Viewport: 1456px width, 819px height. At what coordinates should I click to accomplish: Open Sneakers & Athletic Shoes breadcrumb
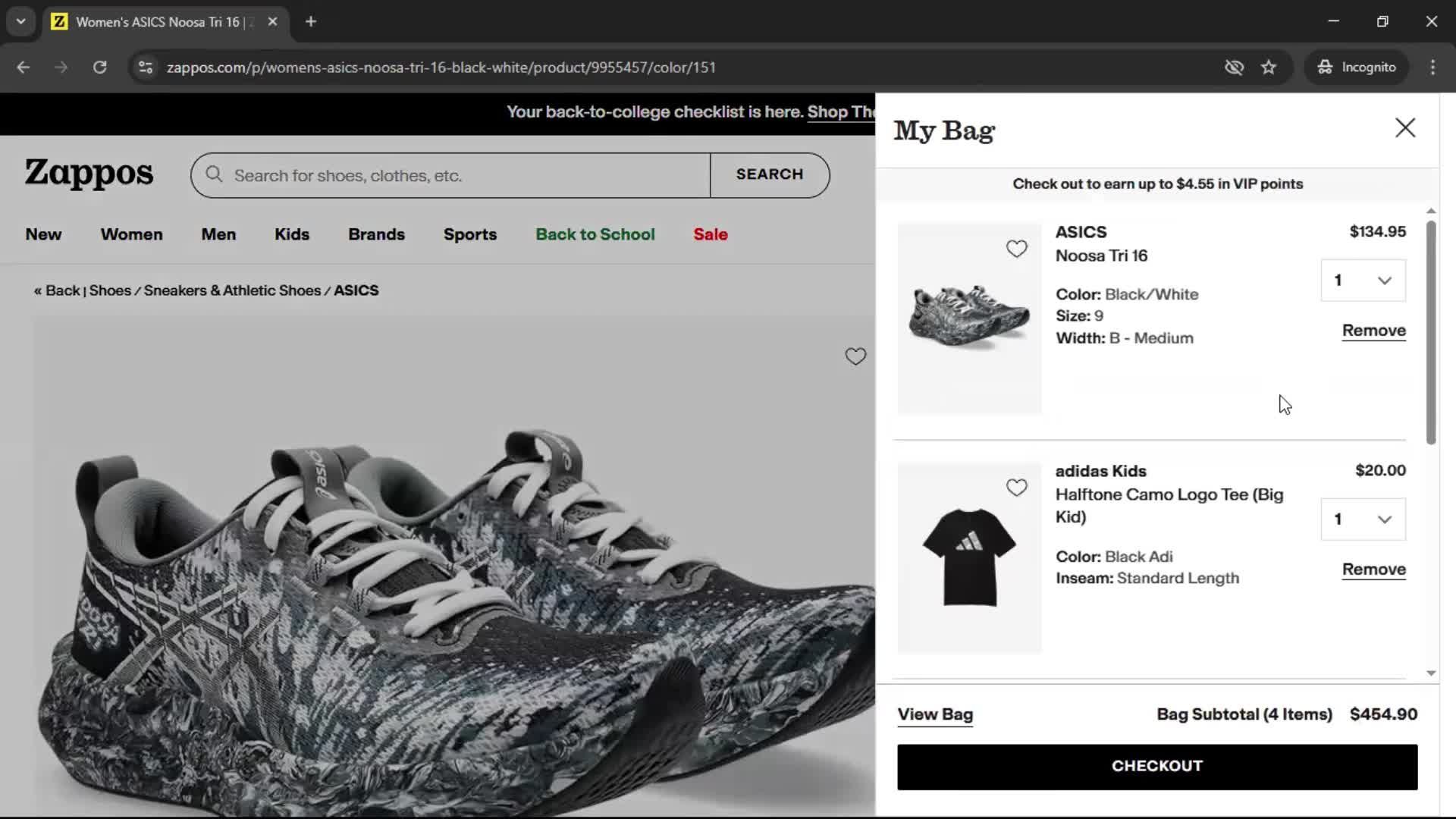point(232,290)
